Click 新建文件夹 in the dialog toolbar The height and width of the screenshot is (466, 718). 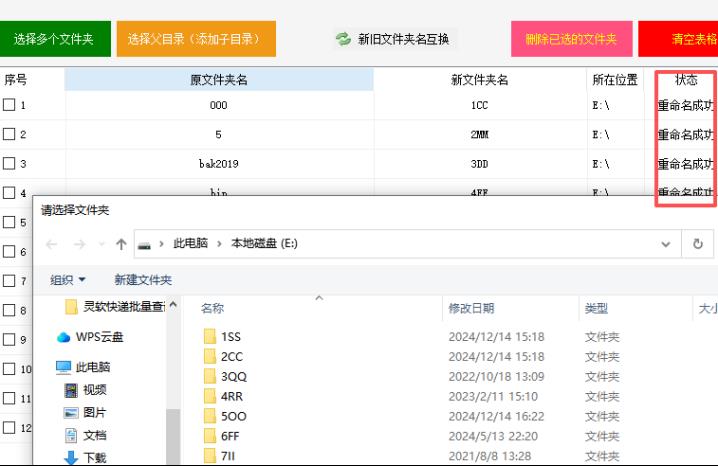click(143, 280)
